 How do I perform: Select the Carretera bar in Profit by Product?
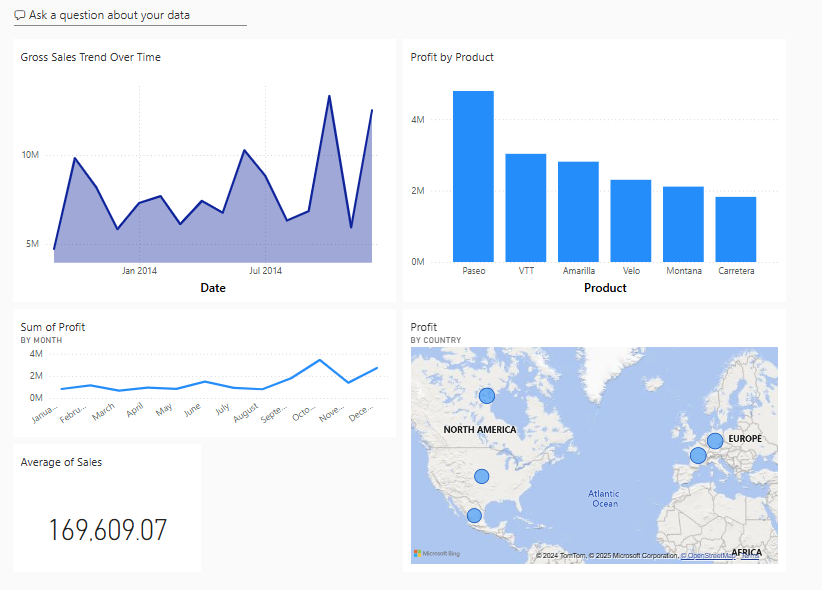coord(736,227)
